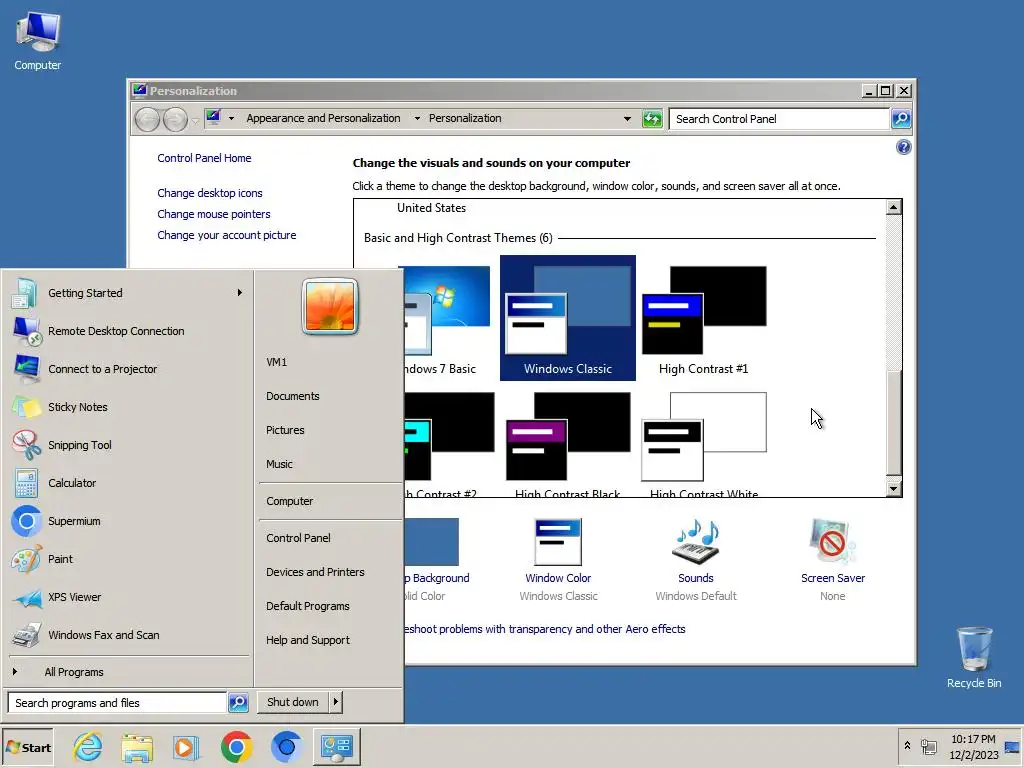Click the Control Panel help icon

903,147
